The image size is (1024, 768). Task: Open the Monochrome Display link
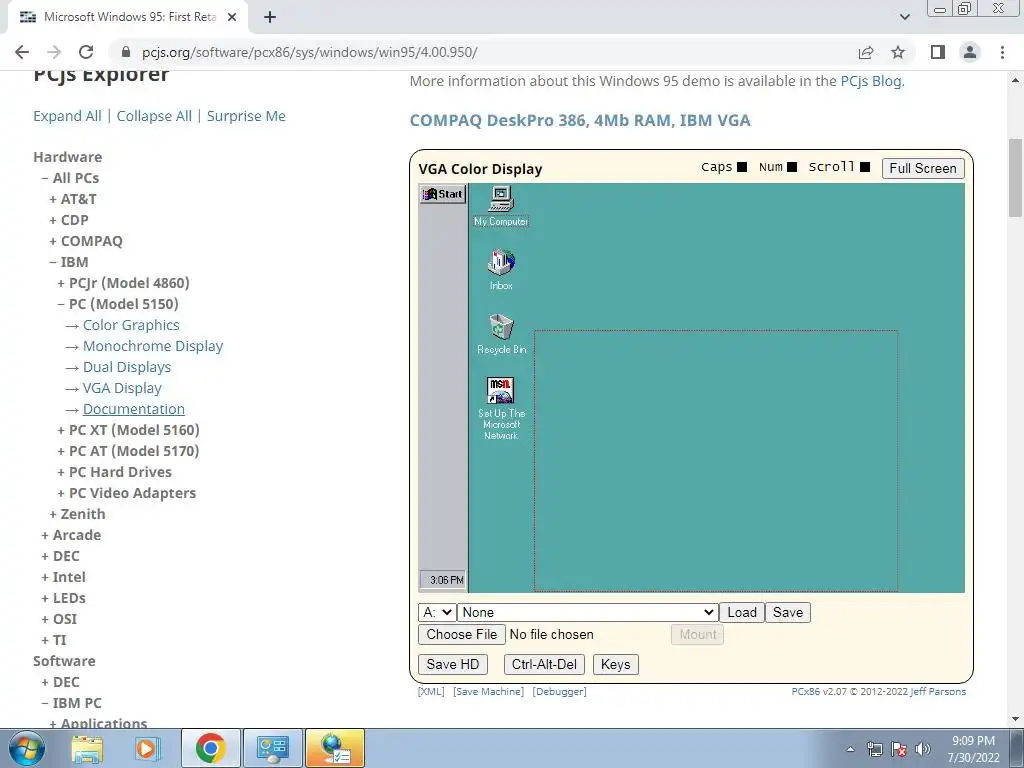(153, 346)
